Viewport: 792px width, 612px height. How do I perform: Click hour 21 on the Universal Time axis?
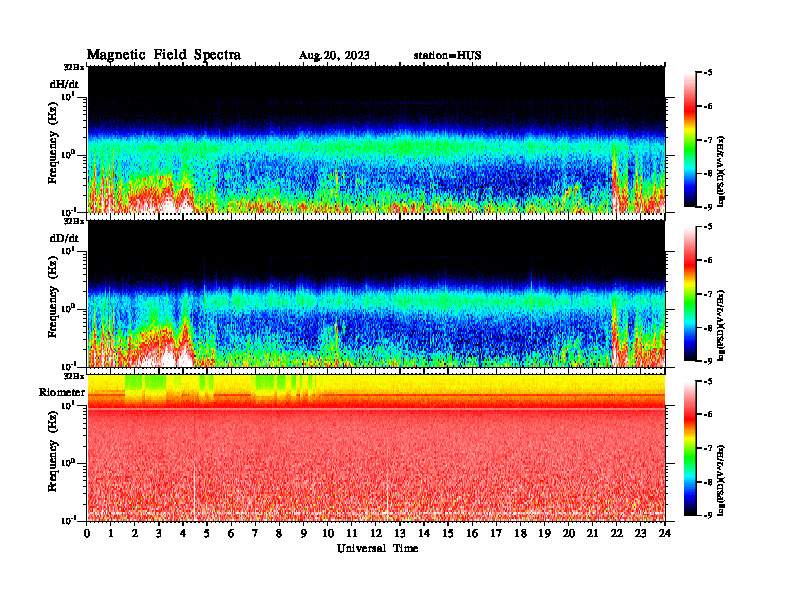point(592,534)
